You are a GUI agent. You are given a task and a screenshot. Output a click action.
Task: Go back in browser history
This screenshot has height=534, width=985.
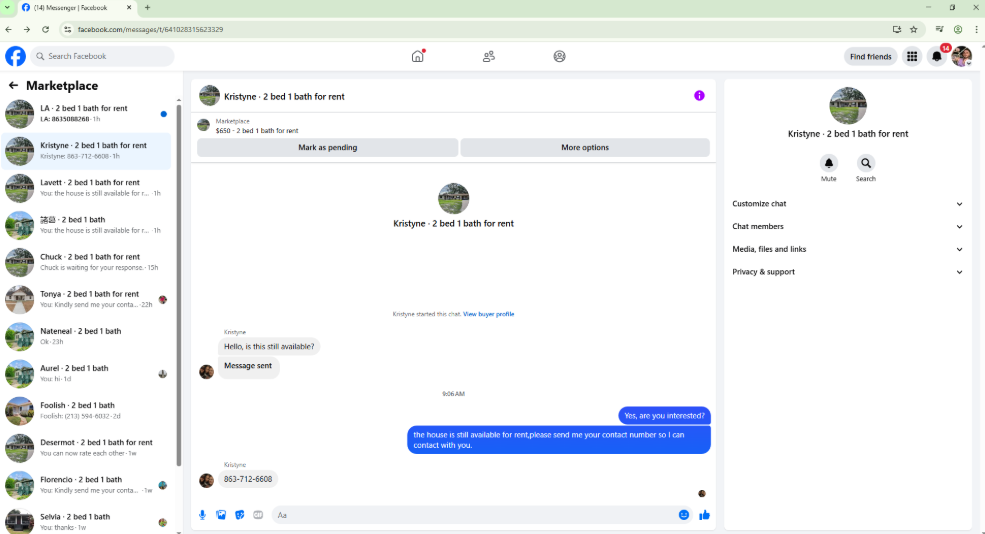9,30
